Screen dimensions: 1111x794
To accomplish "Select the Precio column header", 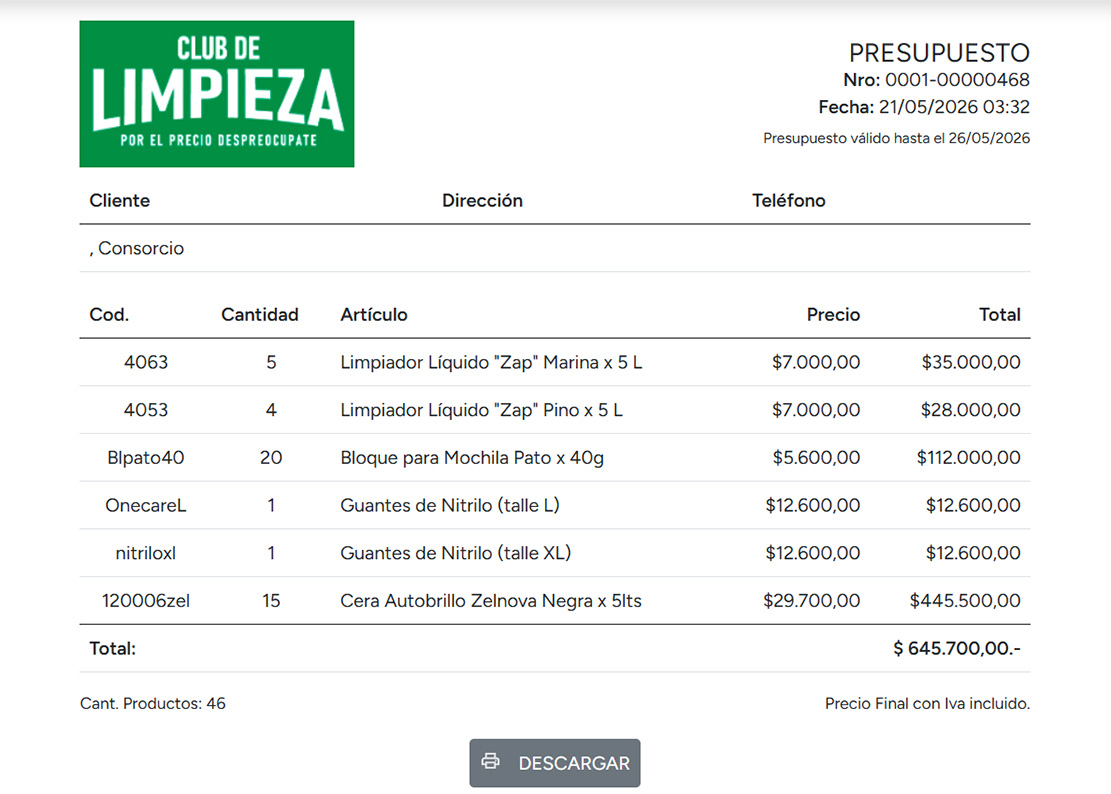I will point(833,314).
